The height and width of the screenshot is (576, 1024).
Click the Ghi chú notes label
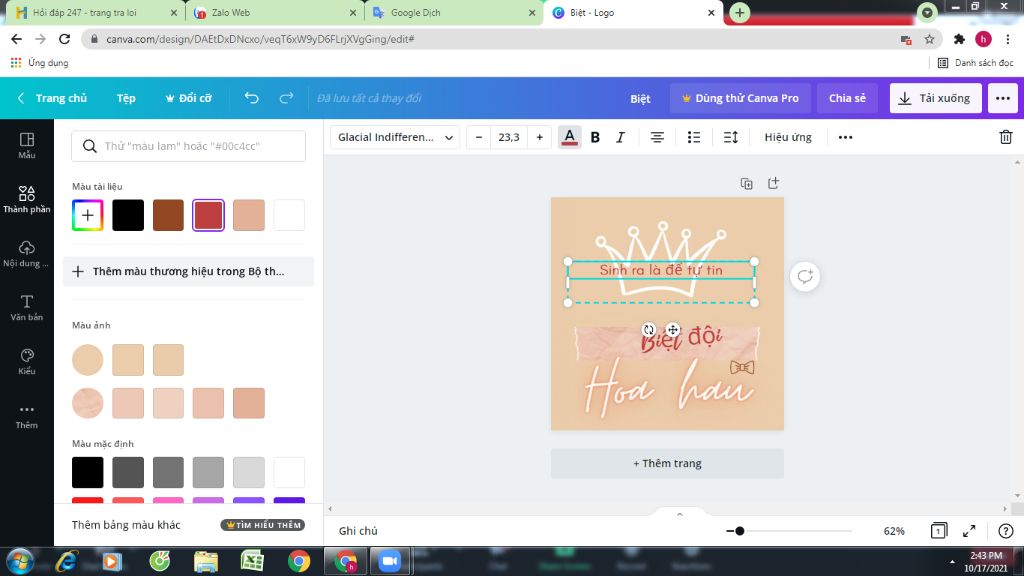click(x=358, y=531)
